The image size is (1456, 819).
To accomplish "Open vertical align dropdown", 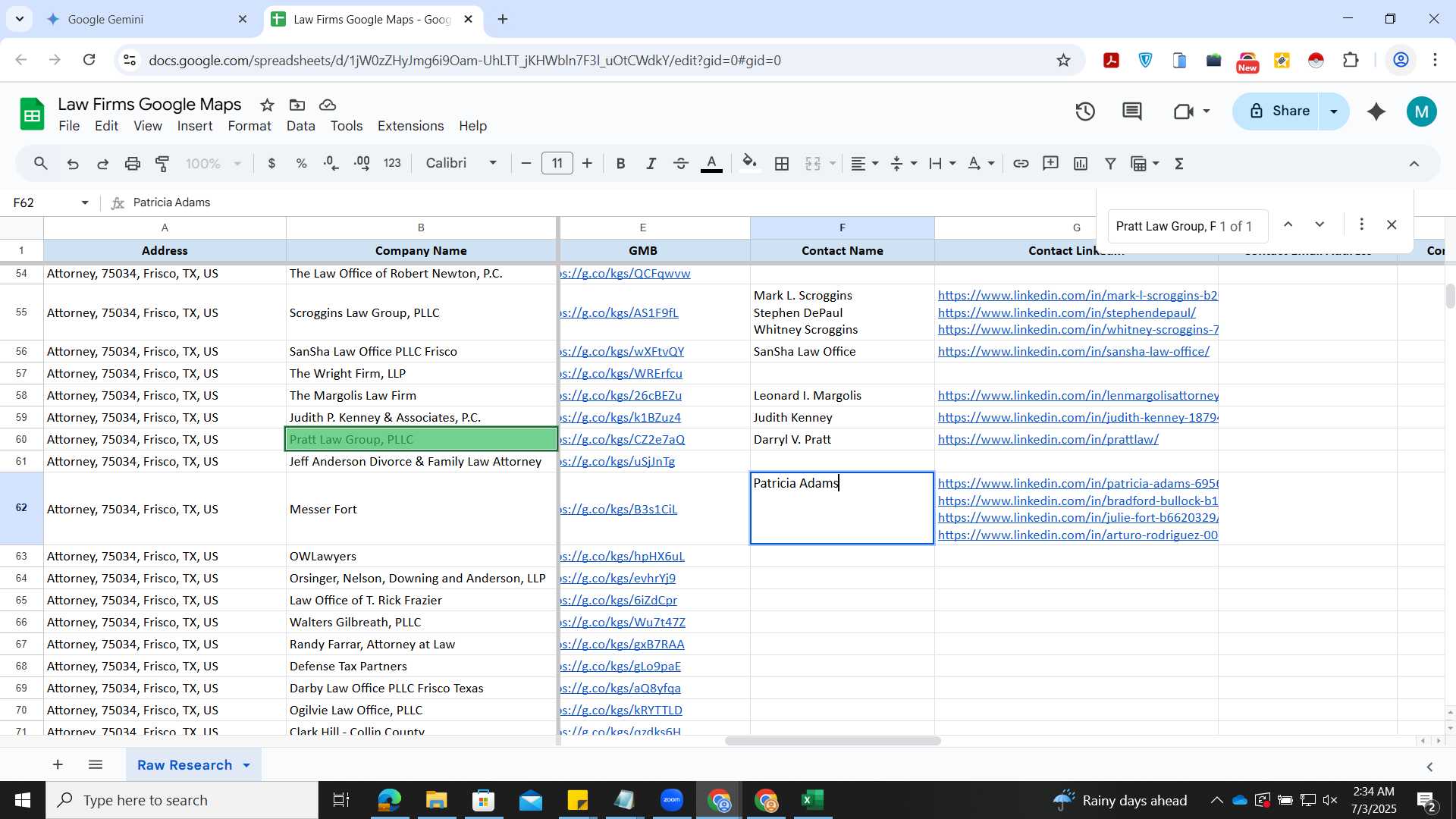I will [903, 163].
